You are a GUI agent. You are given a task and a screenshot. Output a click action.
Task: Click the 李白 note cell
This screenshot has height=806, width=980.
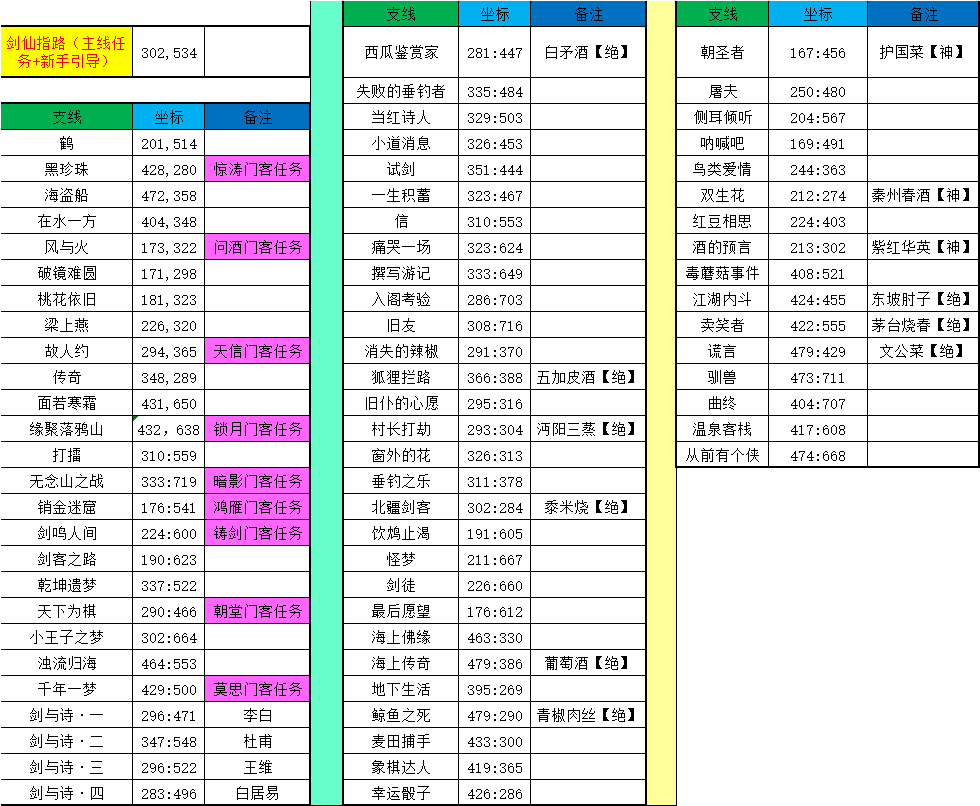pyautogui.click(x=258, y=716)
